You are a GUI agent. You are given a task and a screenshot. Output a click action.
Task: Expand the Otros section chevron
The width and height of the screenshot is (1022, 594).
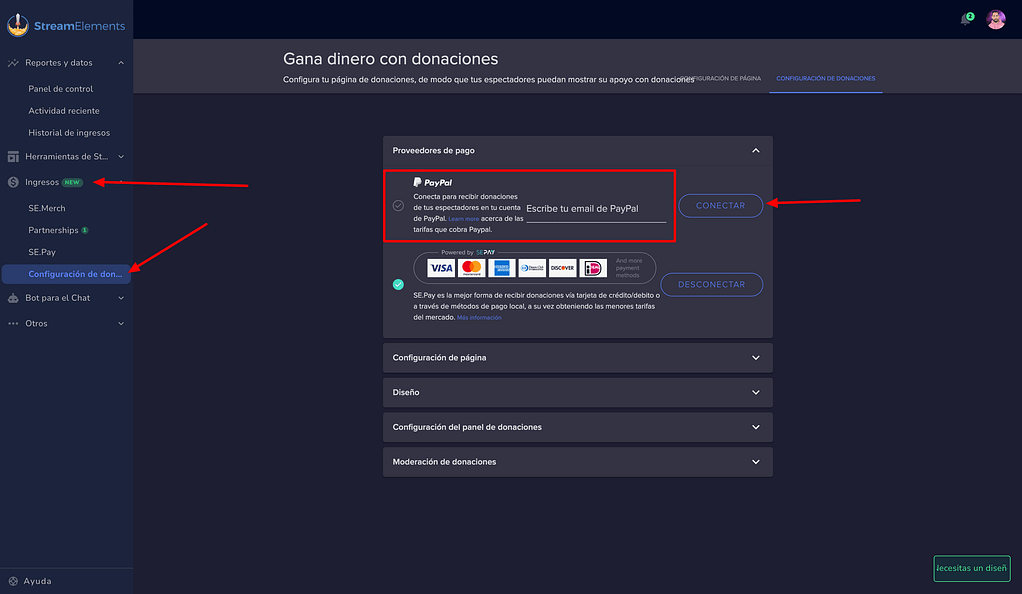tap(121, 323)
